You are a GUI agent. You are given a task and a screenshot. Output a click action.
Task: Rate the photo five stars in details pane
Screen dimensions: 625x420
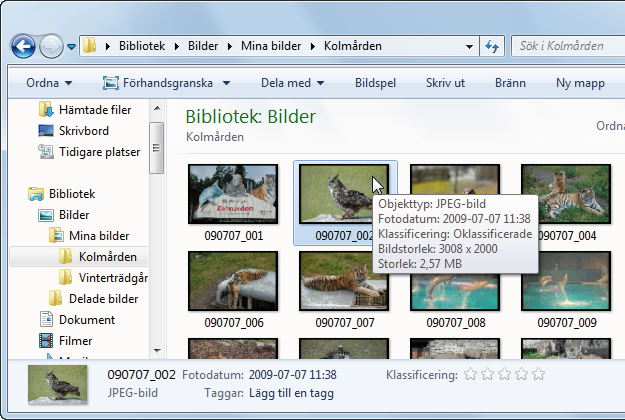pyautogui.click(x=539, y=374)
